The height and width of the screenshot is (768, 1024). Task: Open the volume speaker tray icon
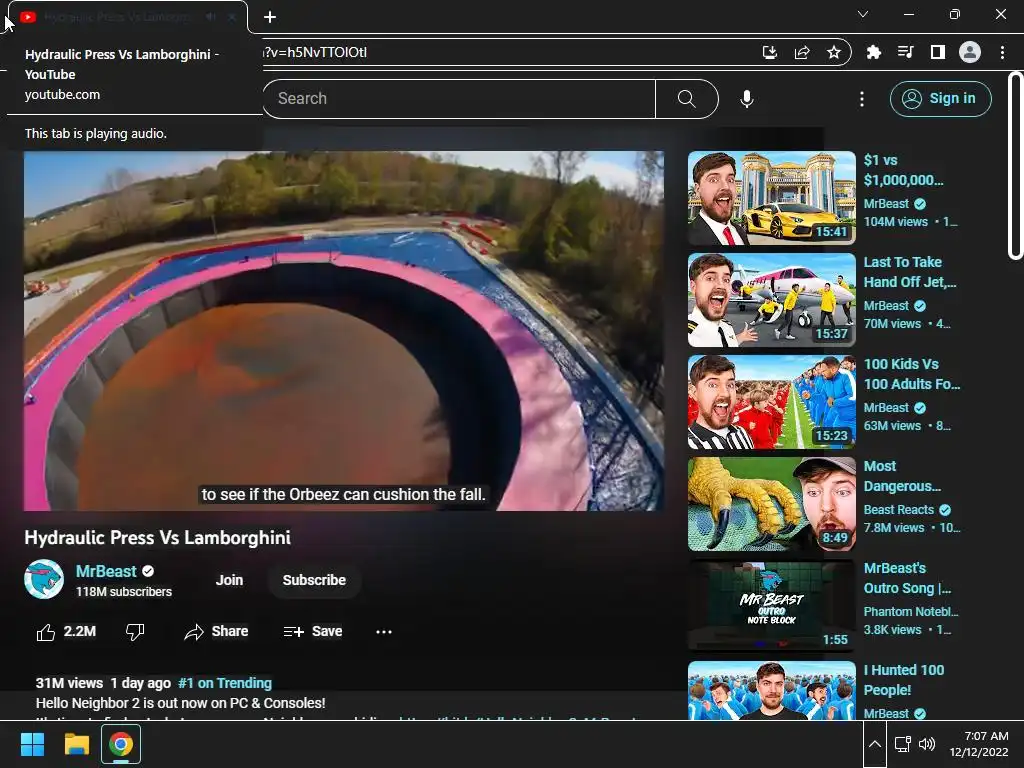(927, 744)
